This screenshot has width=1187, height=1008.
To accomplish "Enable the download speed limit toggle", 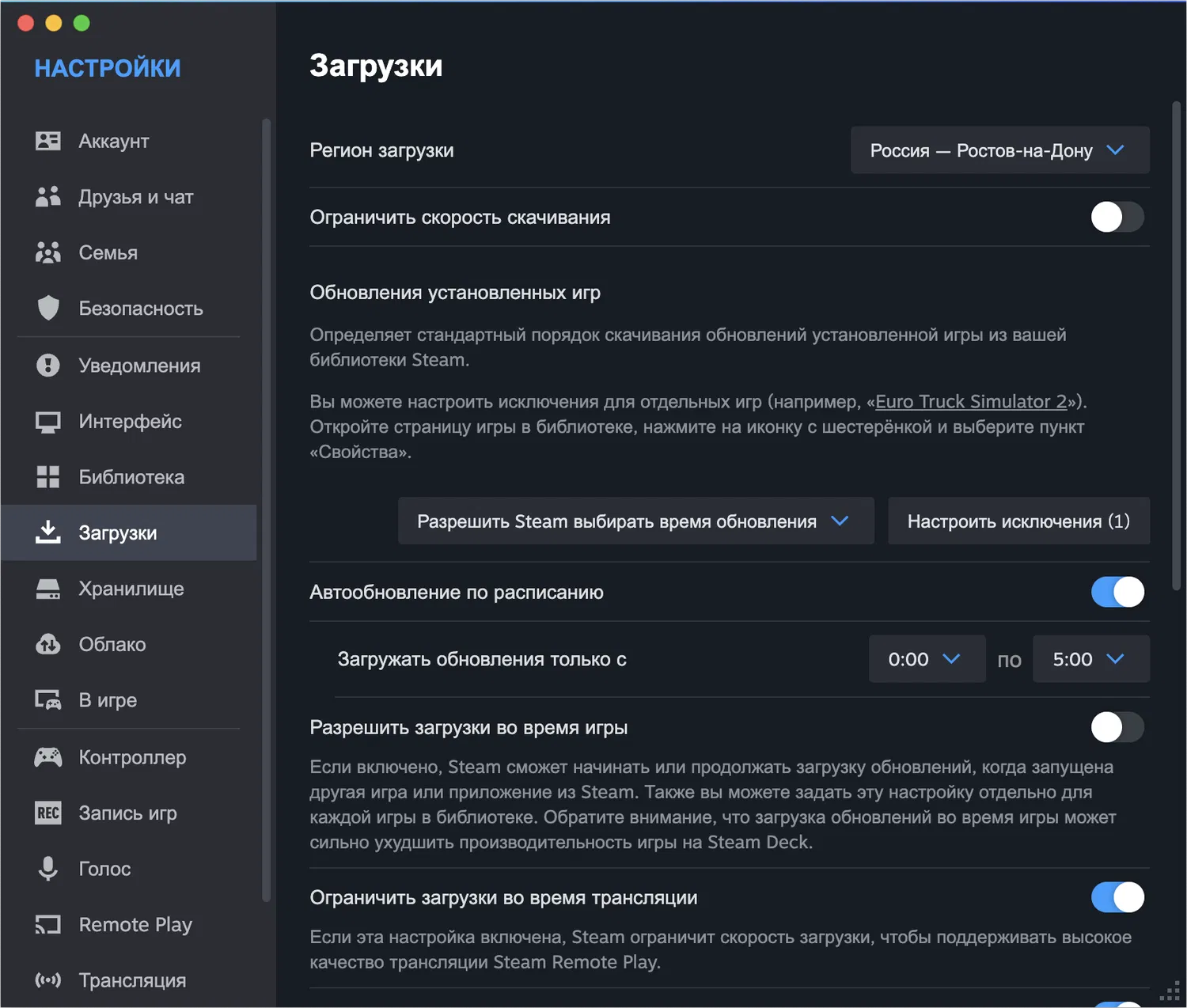I will 1117,217.
